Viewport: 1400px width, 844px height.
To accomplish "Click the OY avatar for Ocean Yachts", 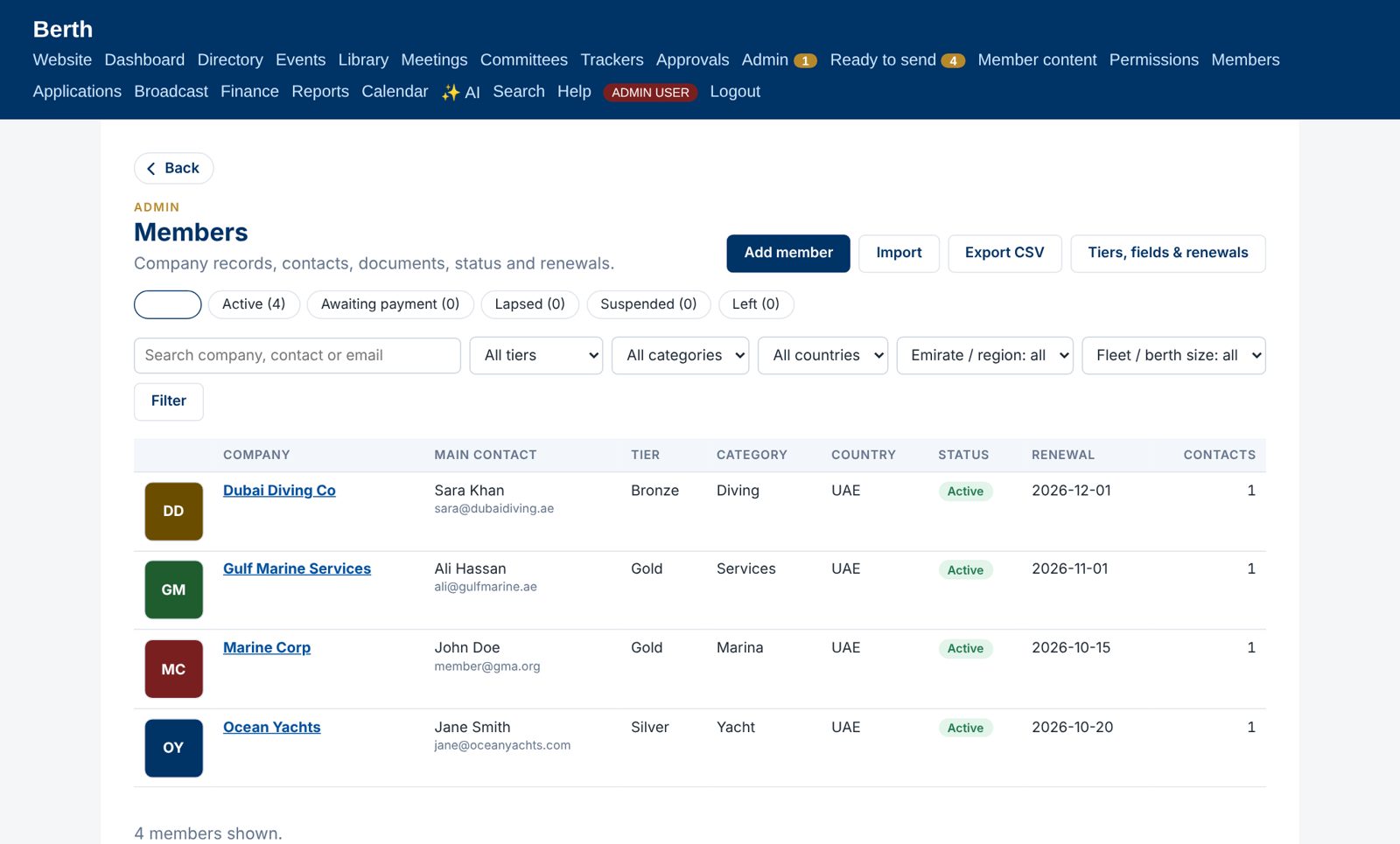I will (x=173, y=748).
